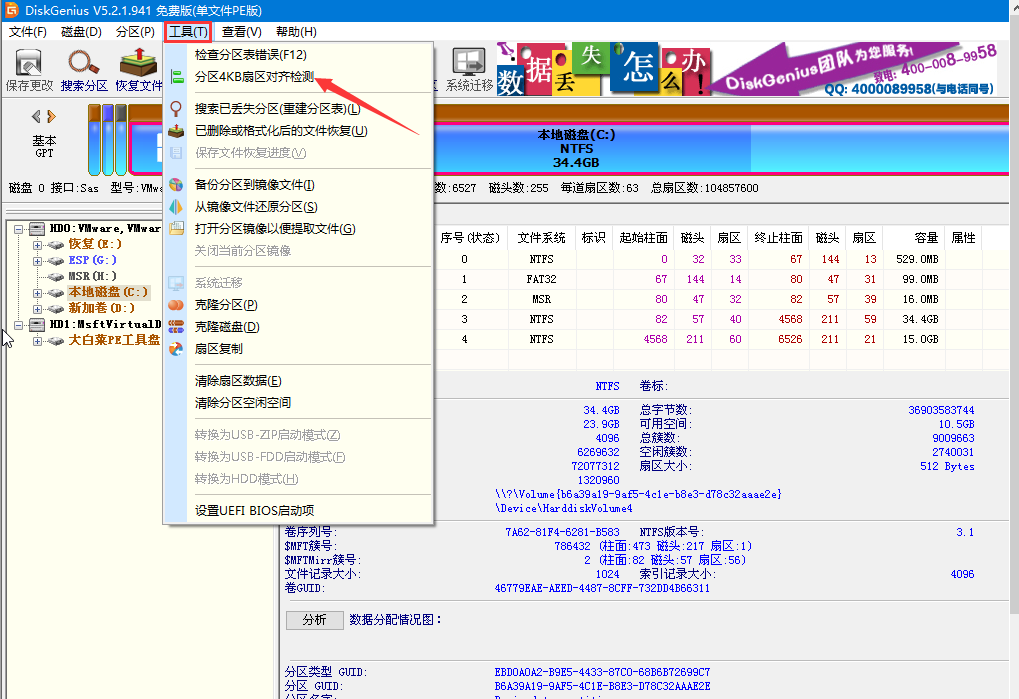Click the backup partition to image icon
1019x699 pixels.
click(176, 184)
